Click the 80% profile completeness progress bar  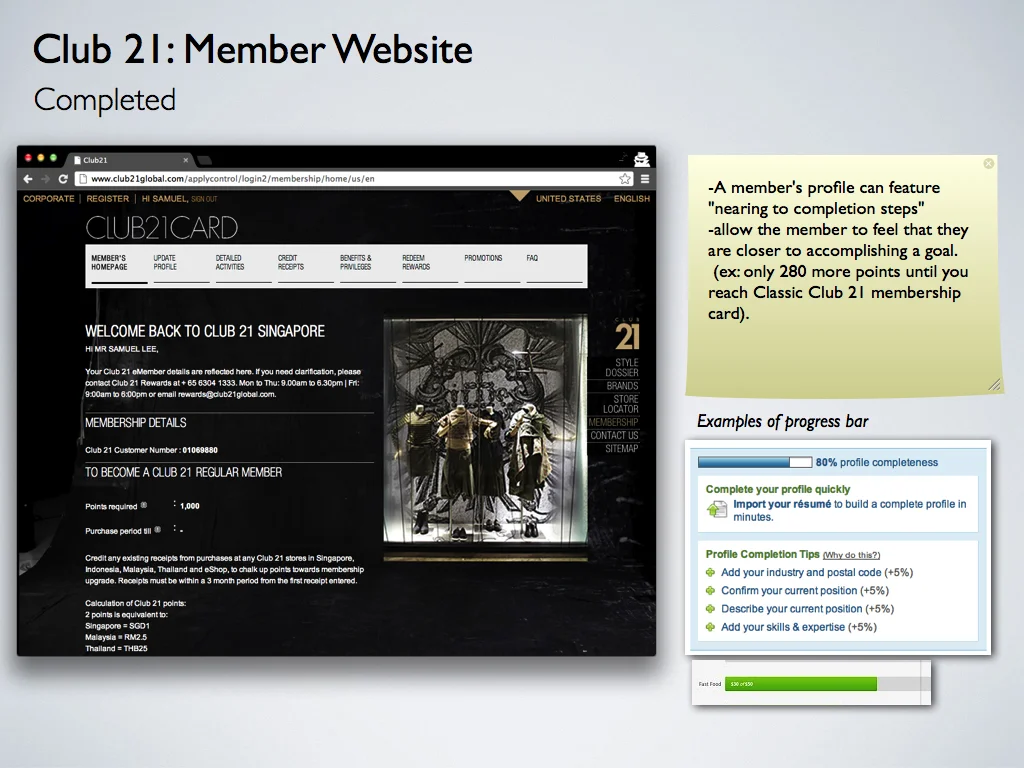tap(755, 462)
